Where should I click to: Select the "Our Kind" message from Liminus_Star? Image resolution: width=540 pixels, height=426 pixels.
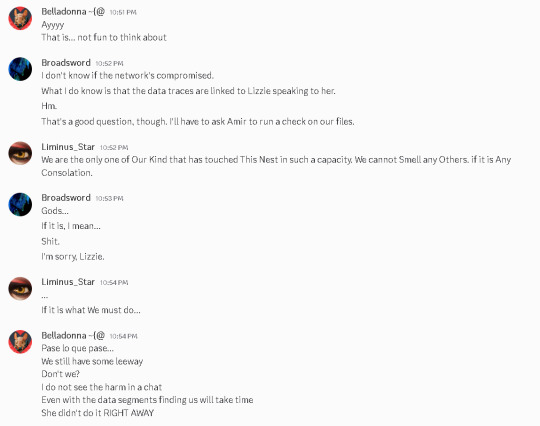[x=276, y=166]
